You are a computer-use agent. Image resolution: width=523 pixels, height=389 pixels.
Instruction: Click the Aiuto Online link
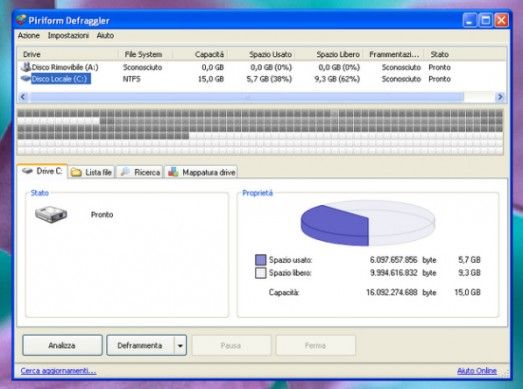point(477,371)
